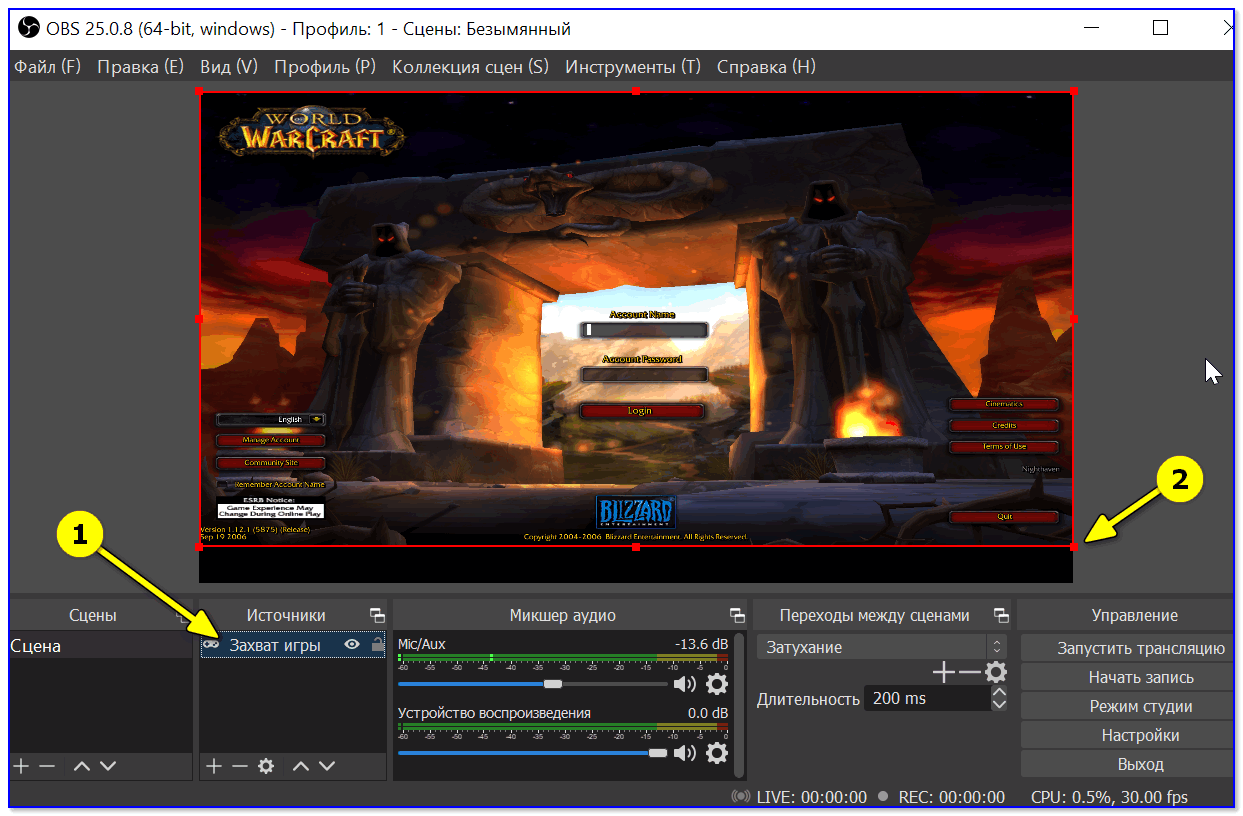Click the Login button in the game preview
This screenshot has width=1243, height=816.
coord(640,410)
